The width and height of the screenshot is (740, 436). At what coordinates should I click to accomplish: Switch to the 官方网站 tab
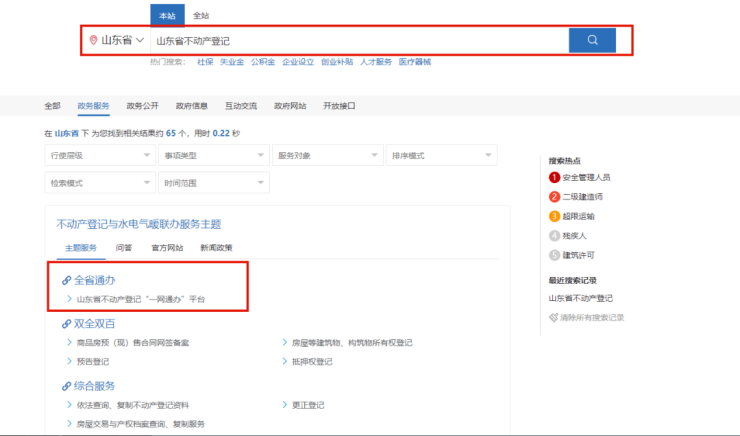tap(167, 247)
